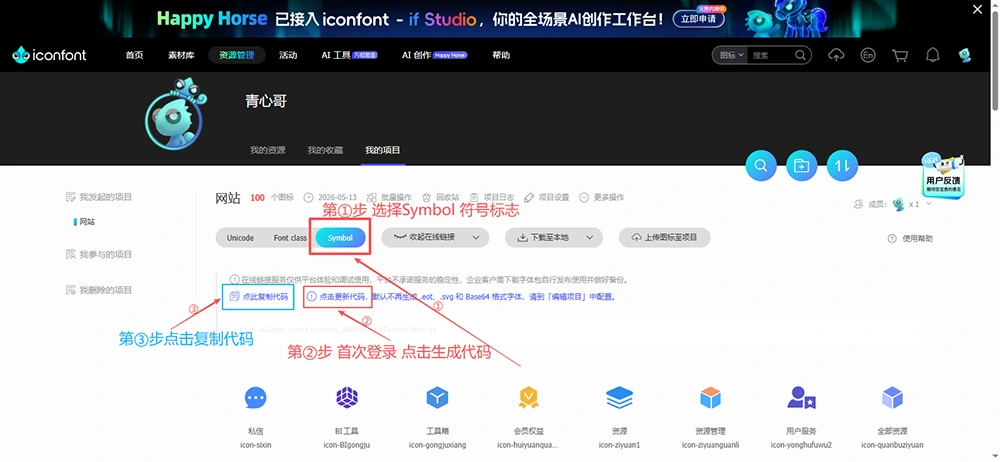The height and width of the screenshot is (462, 1000).
Task: Open 使用帮助 help link
Action: tap(910, 239)
